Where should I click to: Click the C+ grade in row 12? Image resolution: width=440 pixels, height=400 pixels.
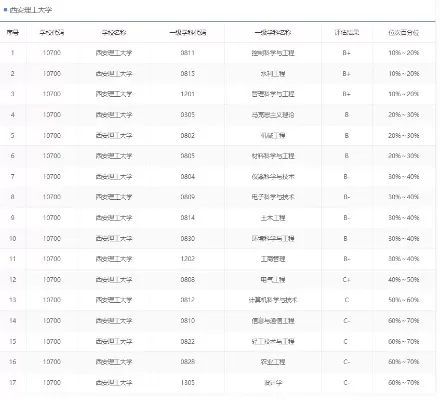point(347,279)
